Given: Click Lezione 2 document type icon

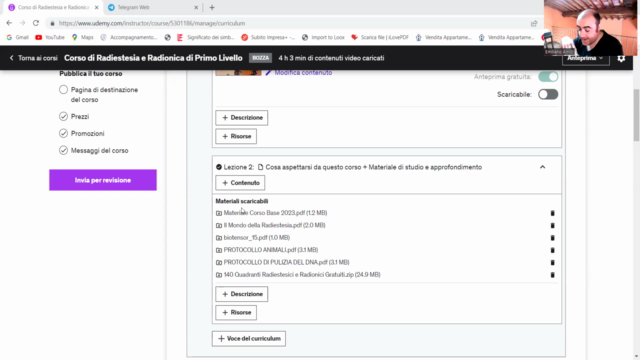Looking at the screenshot, I should tap(260, 167).
